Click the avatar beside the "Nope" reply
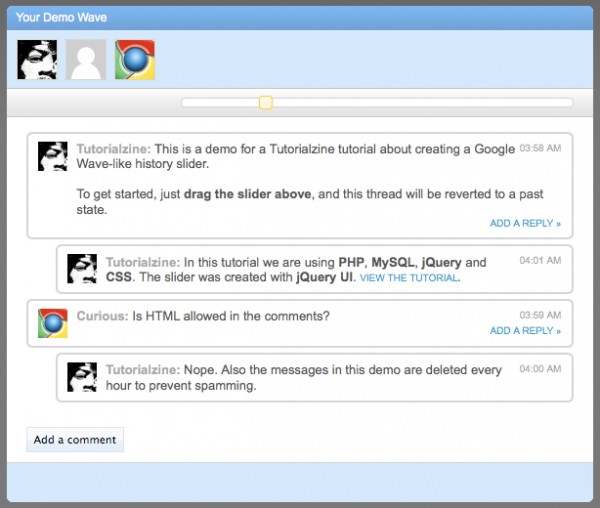Screen dimensions: 600x508 [x=82, y=376]
